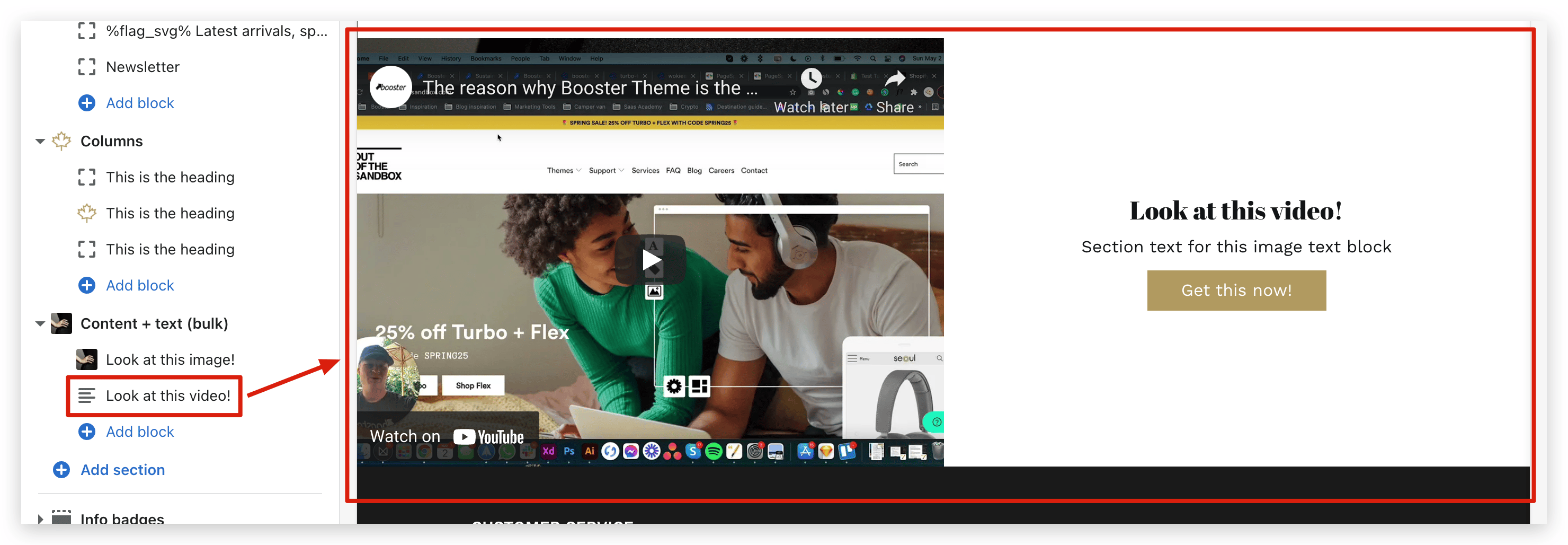Image resolution: width=1568 pixels, height=545 pixels.
Task: Click the plus icon beside Add section
Action: pos(61,470)
